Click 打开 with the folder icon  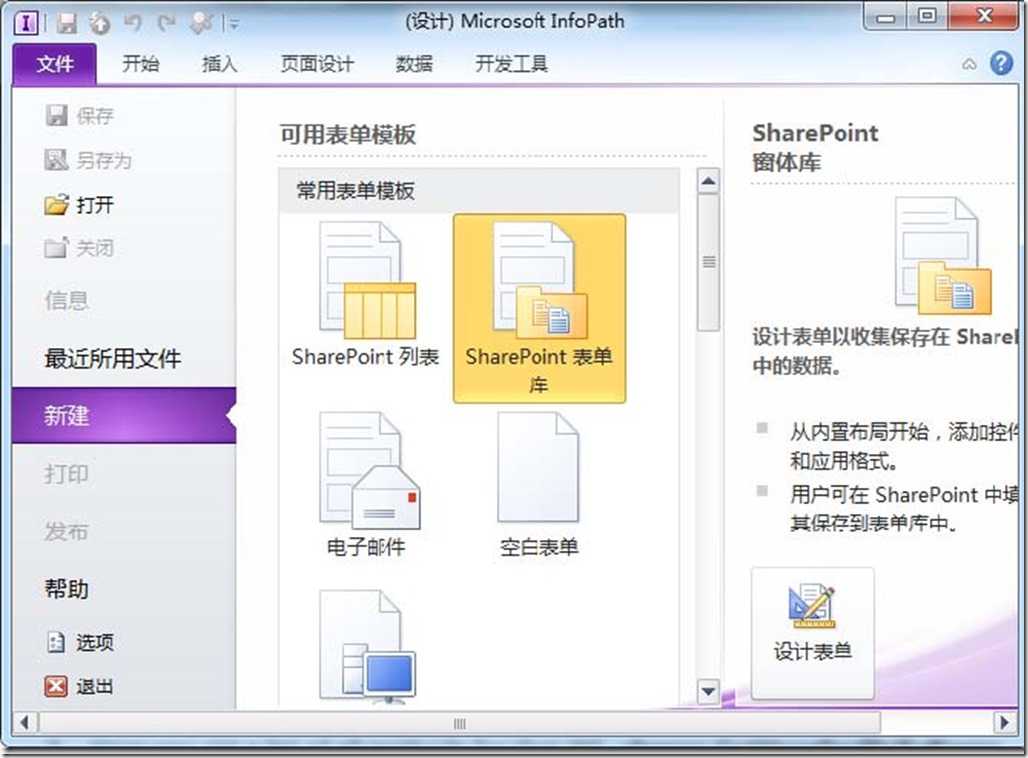[79, 205]
